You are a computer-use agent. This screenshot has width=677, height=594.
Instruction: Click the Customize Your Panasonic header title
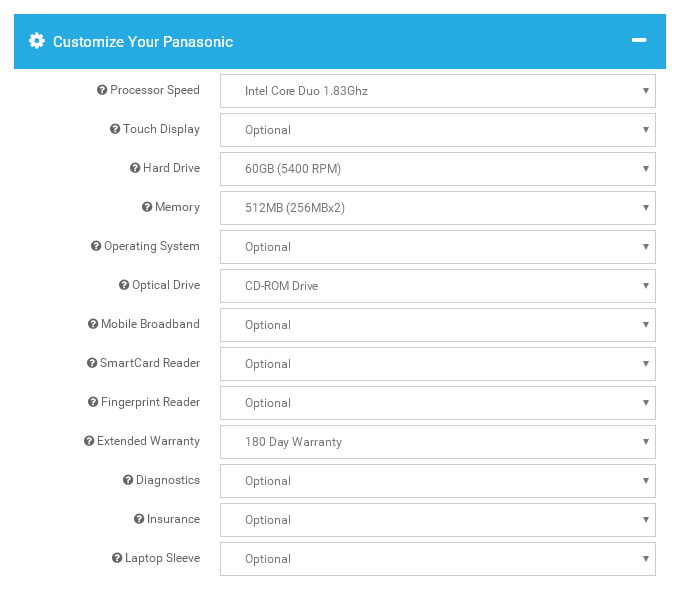click(x=143, y=42)
